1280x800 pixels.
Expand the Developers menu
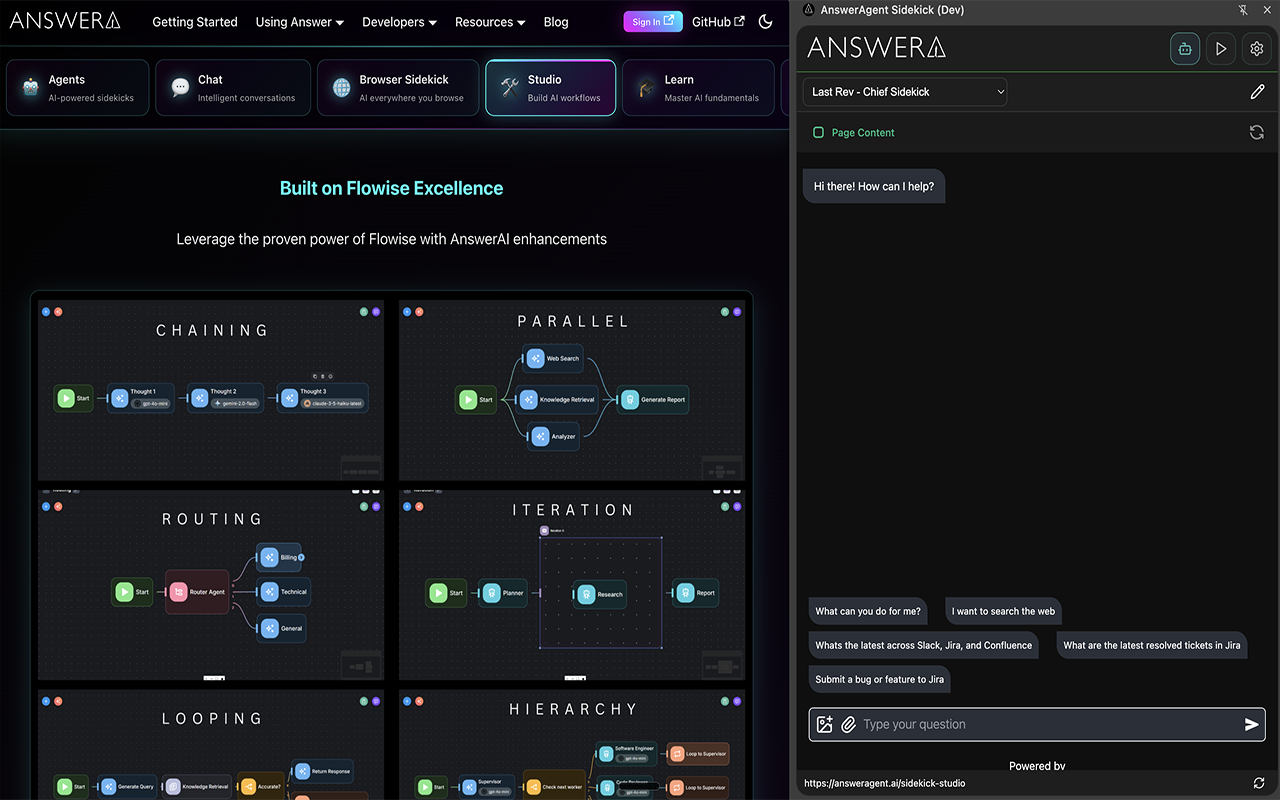click(400, 22)
